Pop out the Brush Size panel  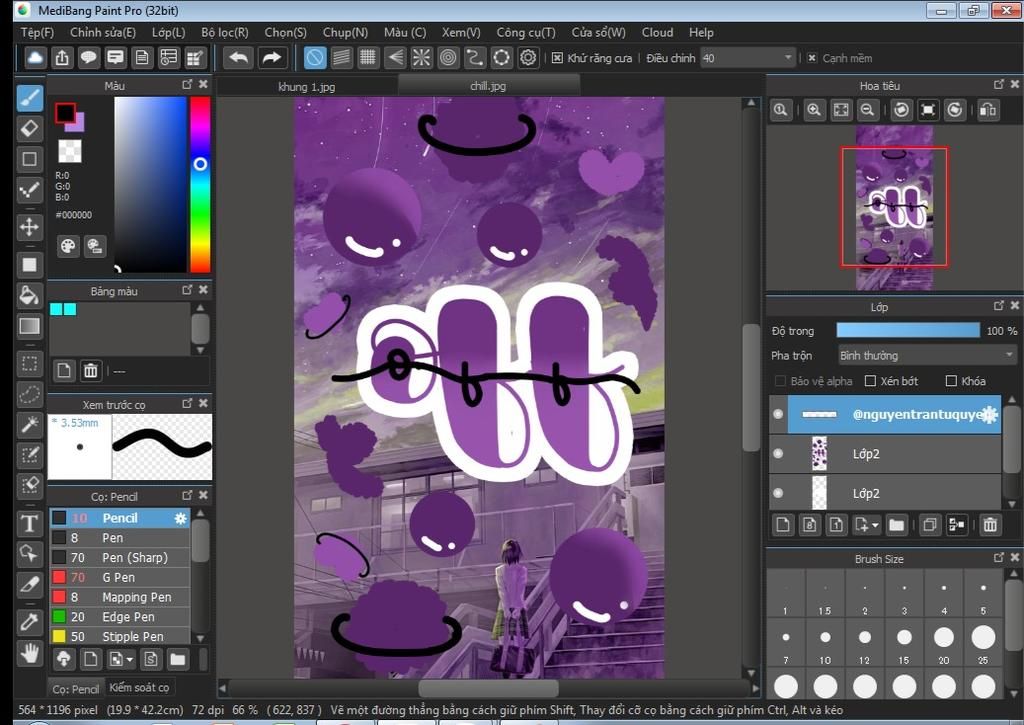998,558
